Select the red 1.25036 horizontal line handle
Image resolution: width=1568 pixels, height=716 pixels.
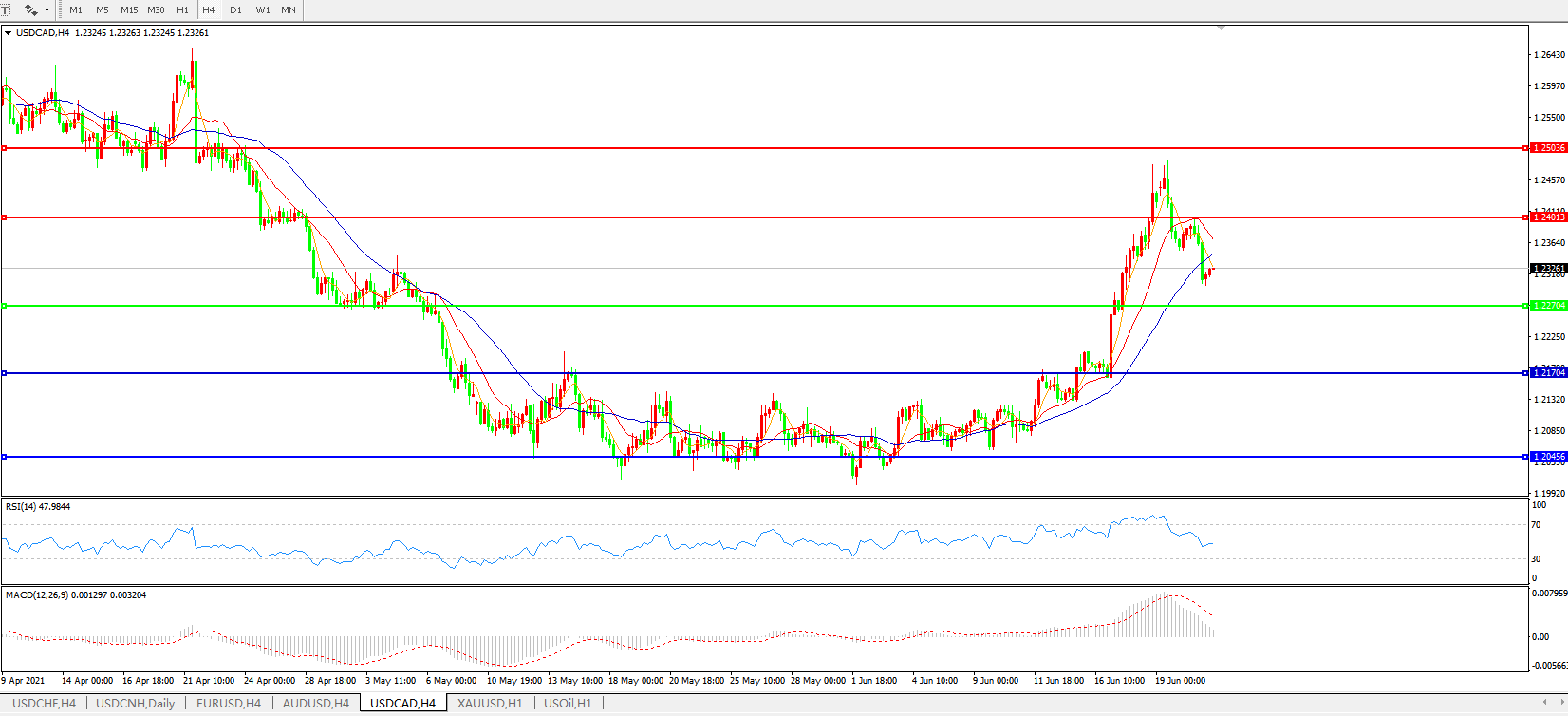(x=5, y=148)
